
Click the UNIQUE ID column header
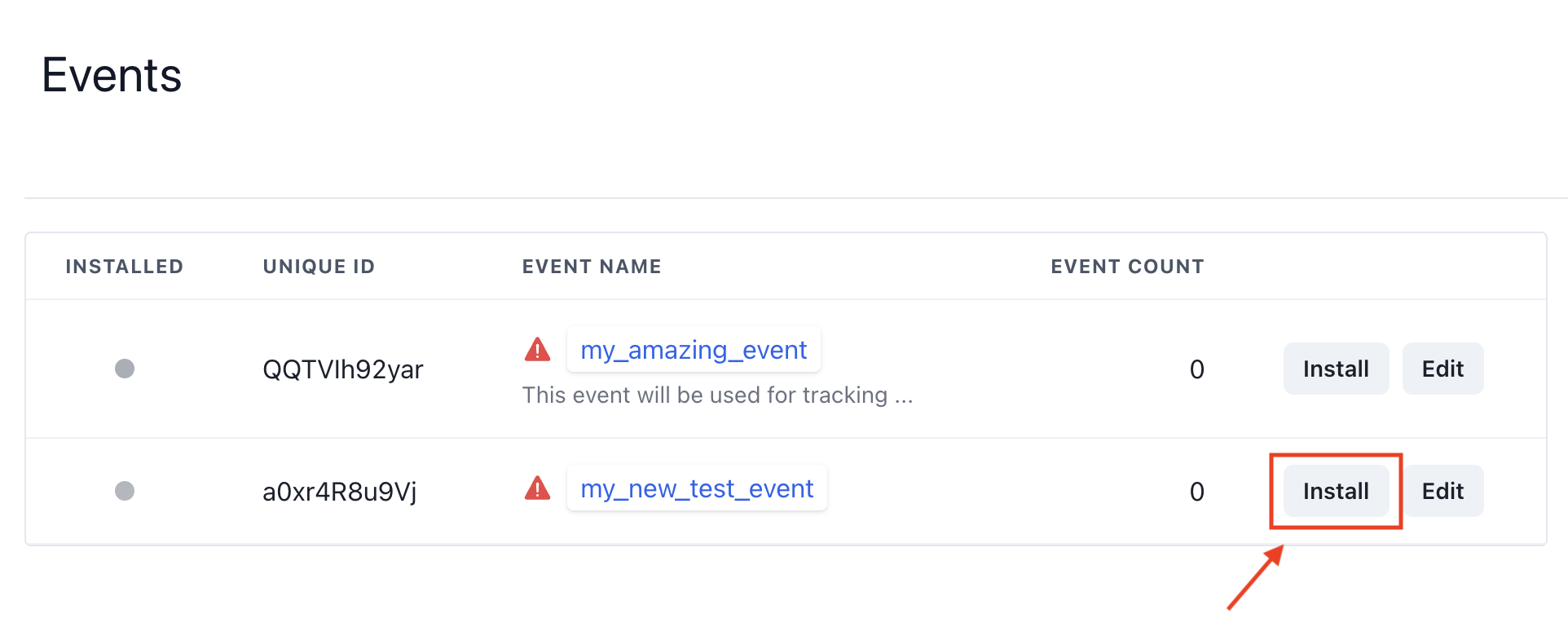tap(319, 267)
